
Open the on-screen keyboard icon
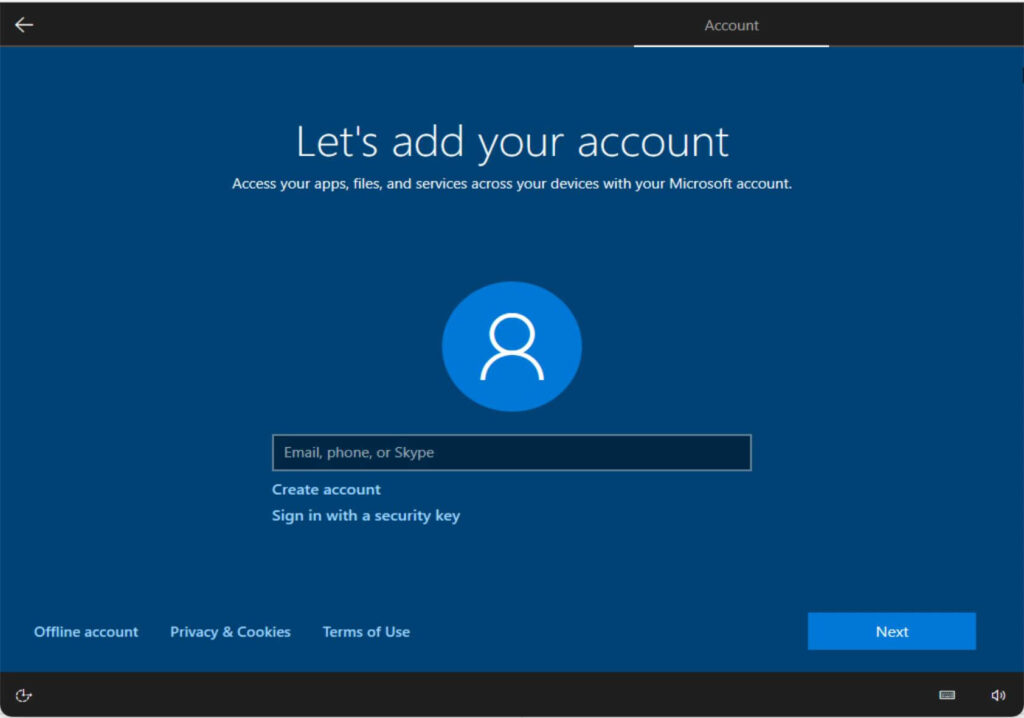(947, 695)
